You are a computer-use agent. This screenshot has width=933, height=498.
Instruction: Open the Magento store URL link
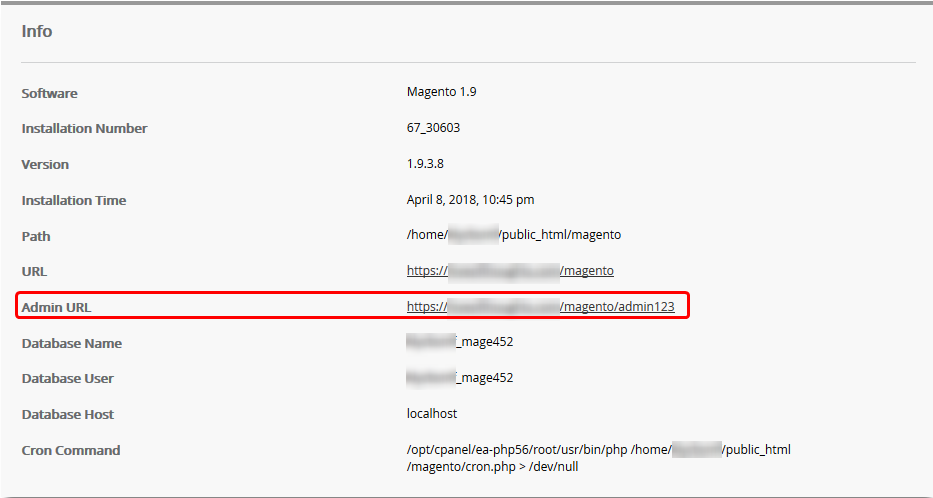[510, 271]
